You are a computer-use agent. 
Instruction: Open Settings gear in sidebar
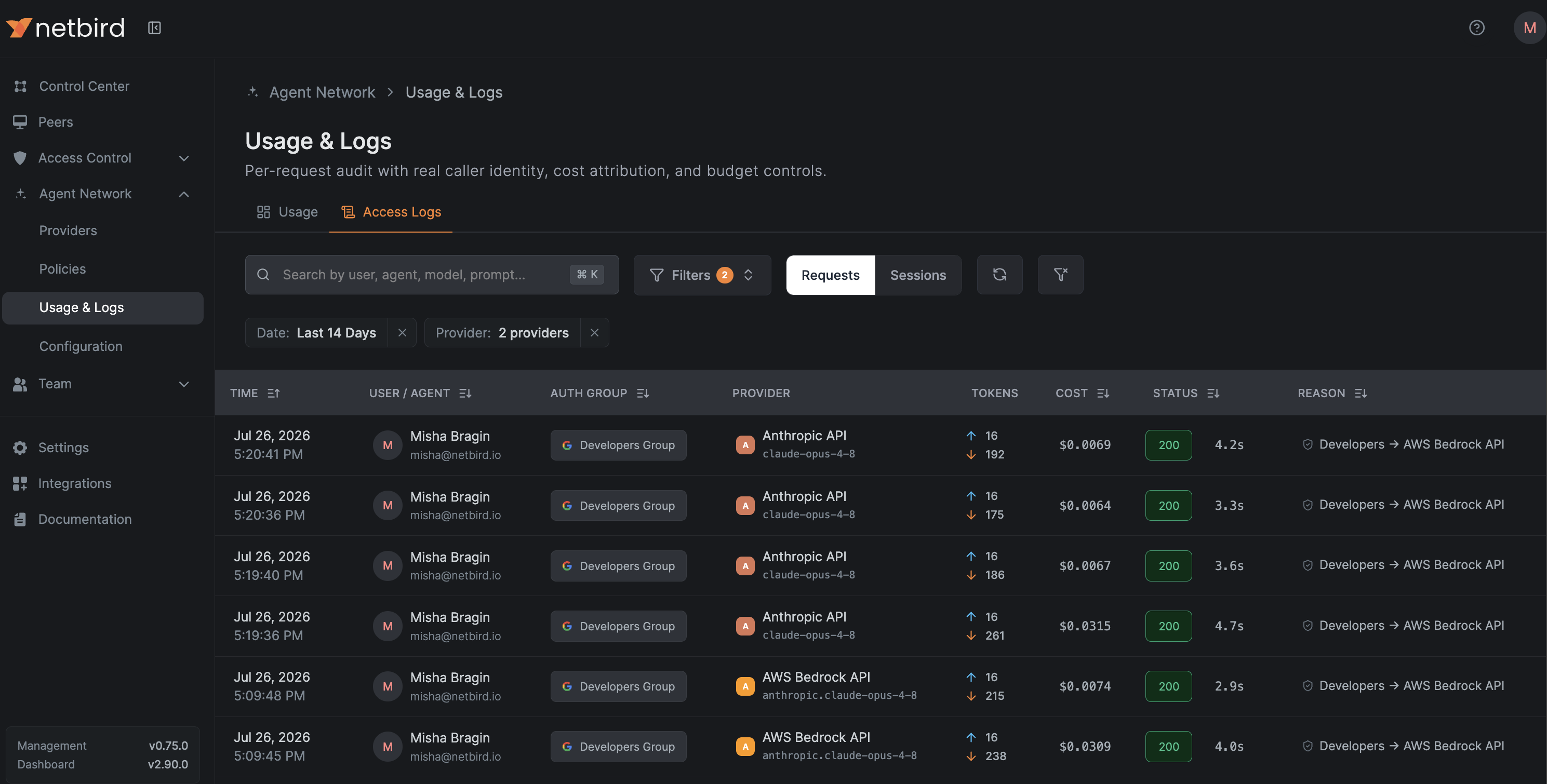(x=20, y=447)
